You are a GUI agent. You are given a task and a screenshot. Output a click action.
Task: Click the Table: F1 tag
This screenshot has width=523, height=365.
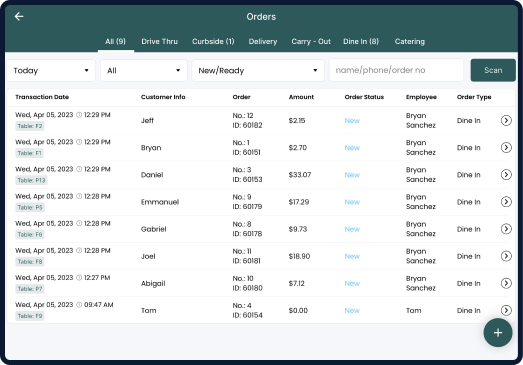coord(29,153)
